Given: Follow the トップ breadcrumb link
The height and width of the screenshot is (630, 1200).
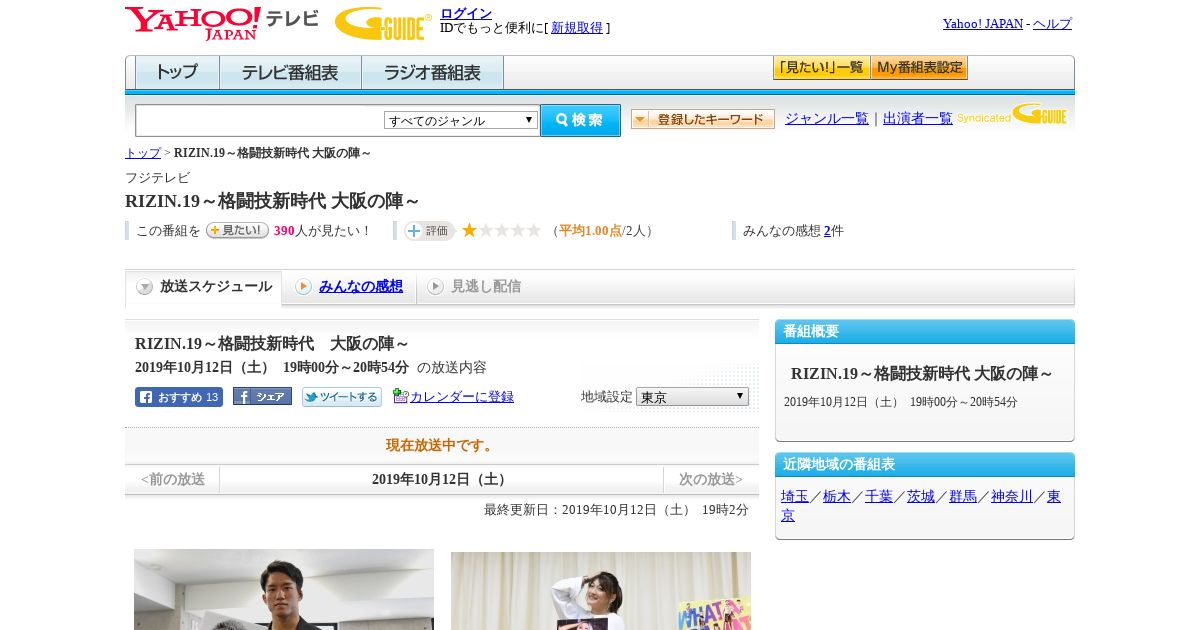Looking at the screenshot, I should [143, 153].
